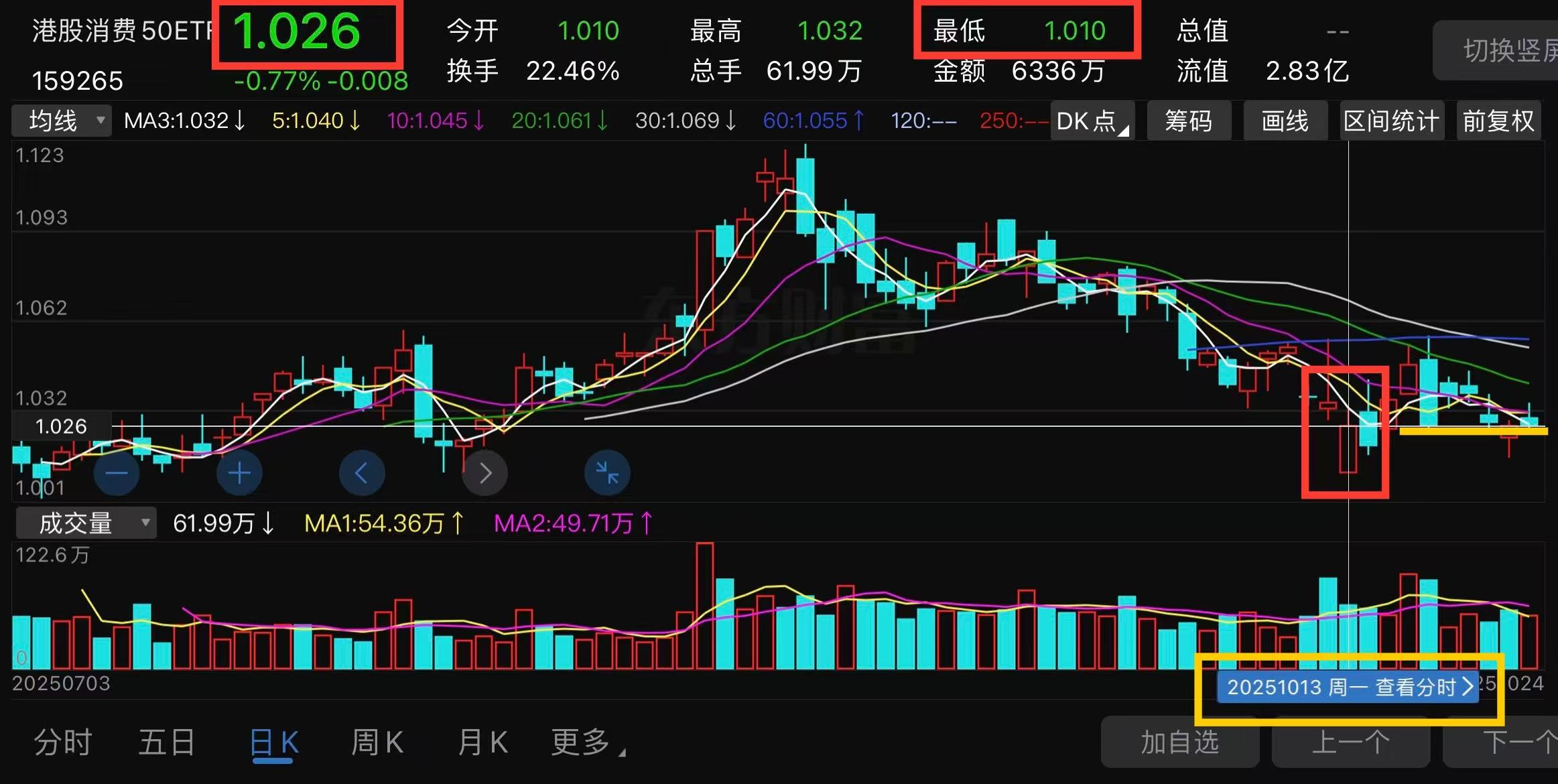
Task: Go to previous stock via 上一个
Action: [x=1350, y=743]
